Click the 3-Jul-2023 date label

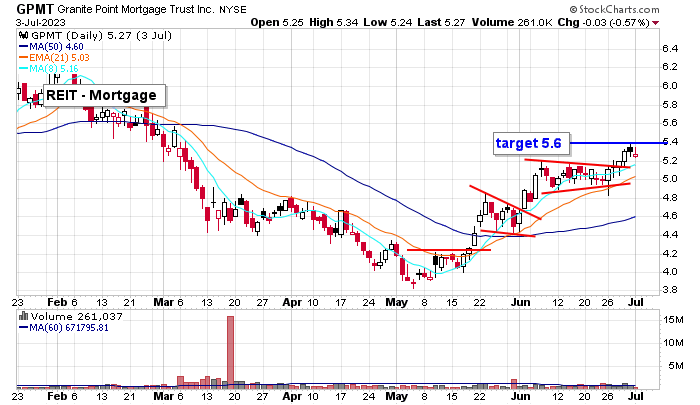click(x=41, y=22)
